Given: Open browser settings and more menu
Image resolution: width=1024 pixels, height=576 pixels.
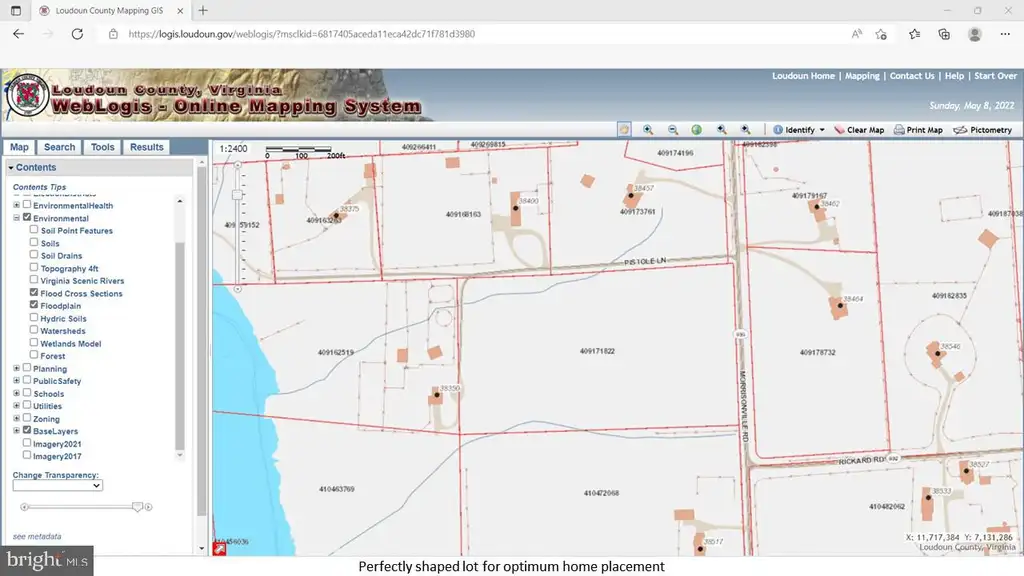Looking at the screenshot, I should [1005, 34].
